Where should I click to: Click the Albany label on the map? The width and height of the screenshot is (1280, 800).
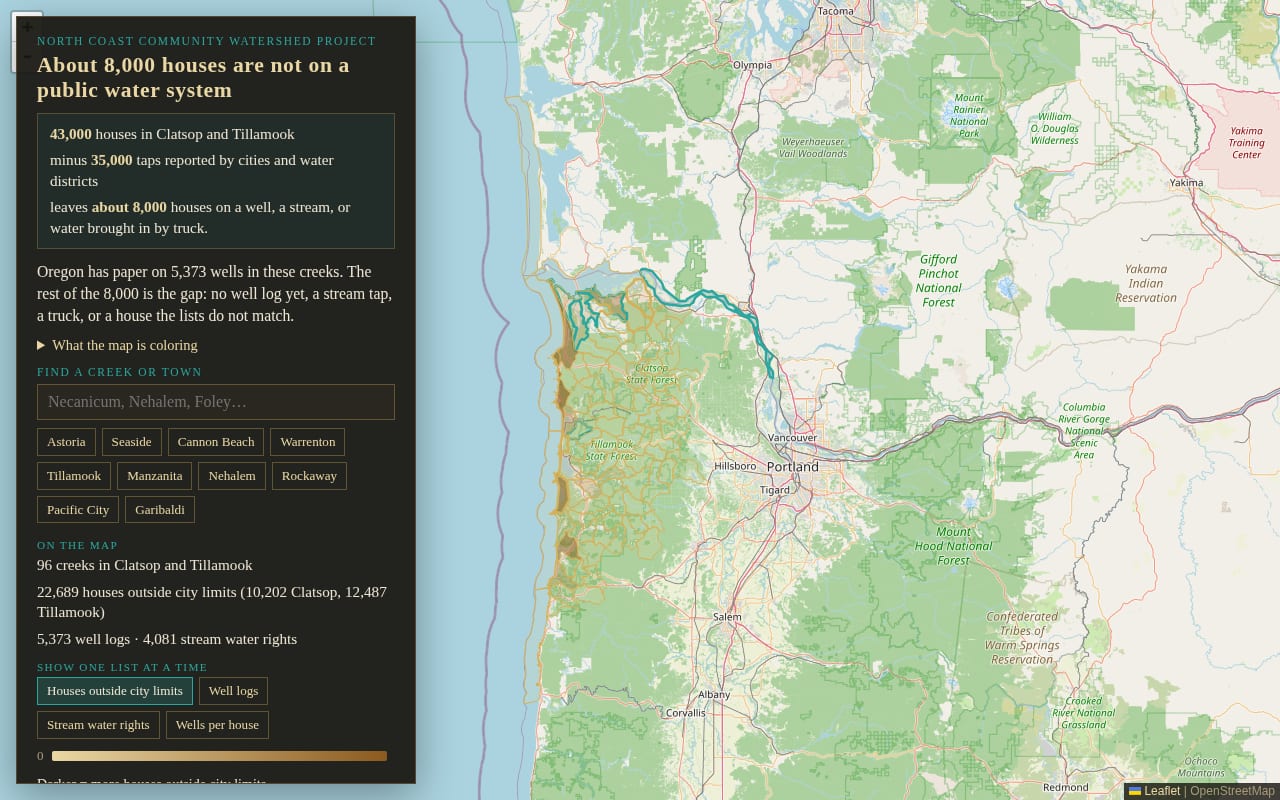coord(714,694)
